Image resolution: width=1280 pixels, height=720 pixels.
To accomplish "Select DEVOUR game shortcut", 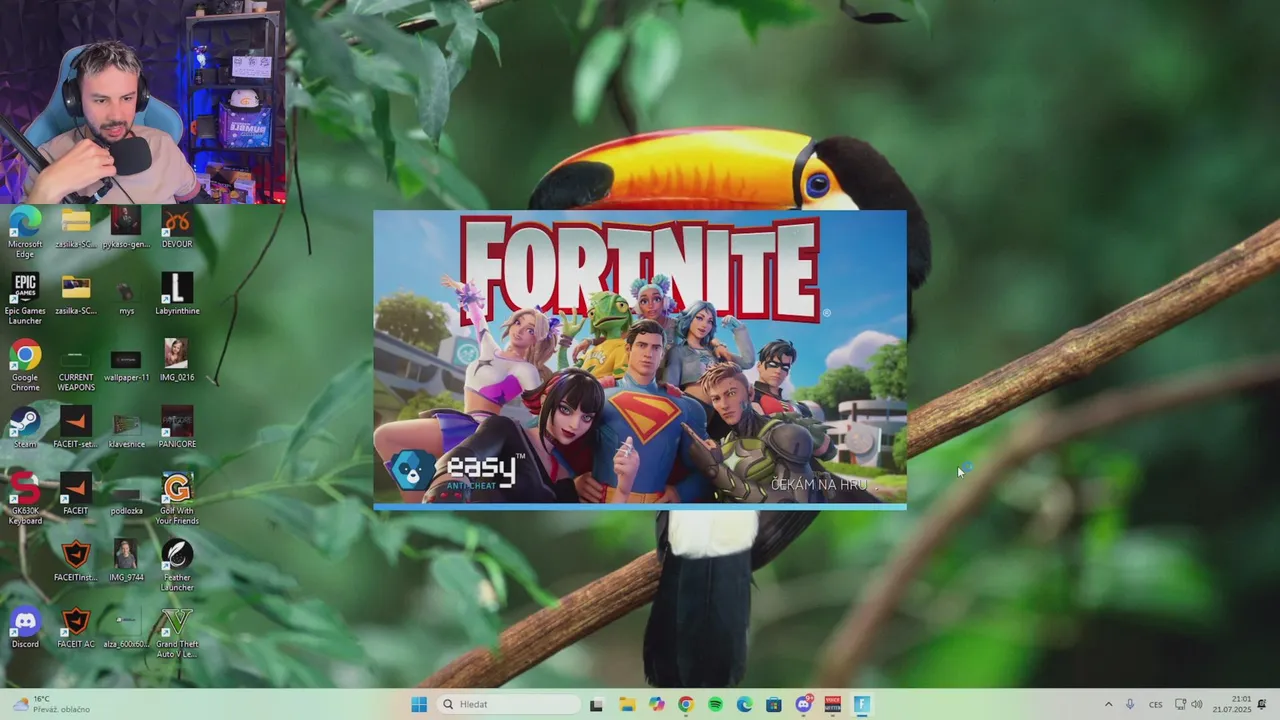I will [177, 228].
